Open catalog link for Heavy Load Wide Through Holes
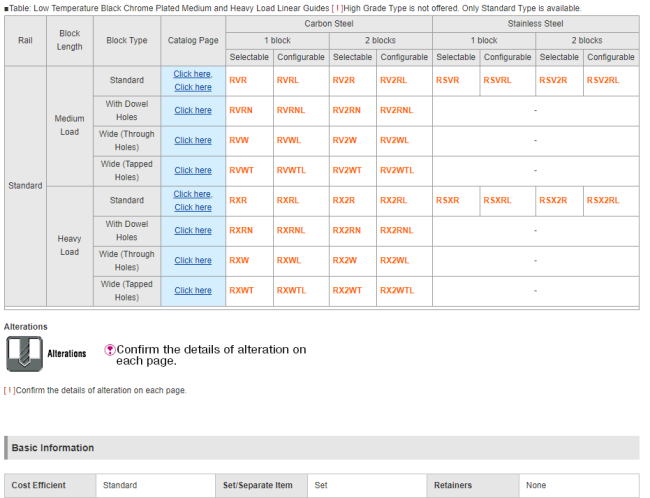Image resolution: width=650 pixels, height=498 pixels. tap(193, 260)
